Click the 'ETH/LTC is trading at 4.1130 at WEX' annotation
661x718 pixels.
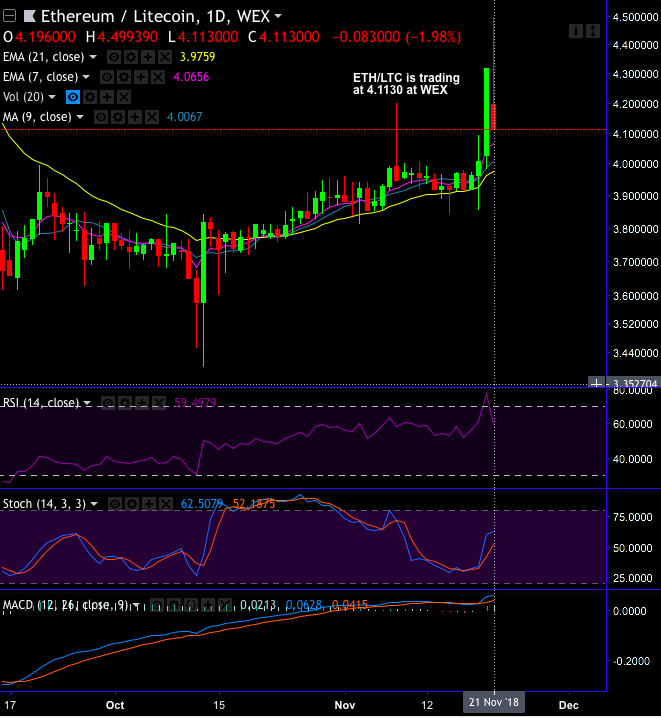pos(406,84)
